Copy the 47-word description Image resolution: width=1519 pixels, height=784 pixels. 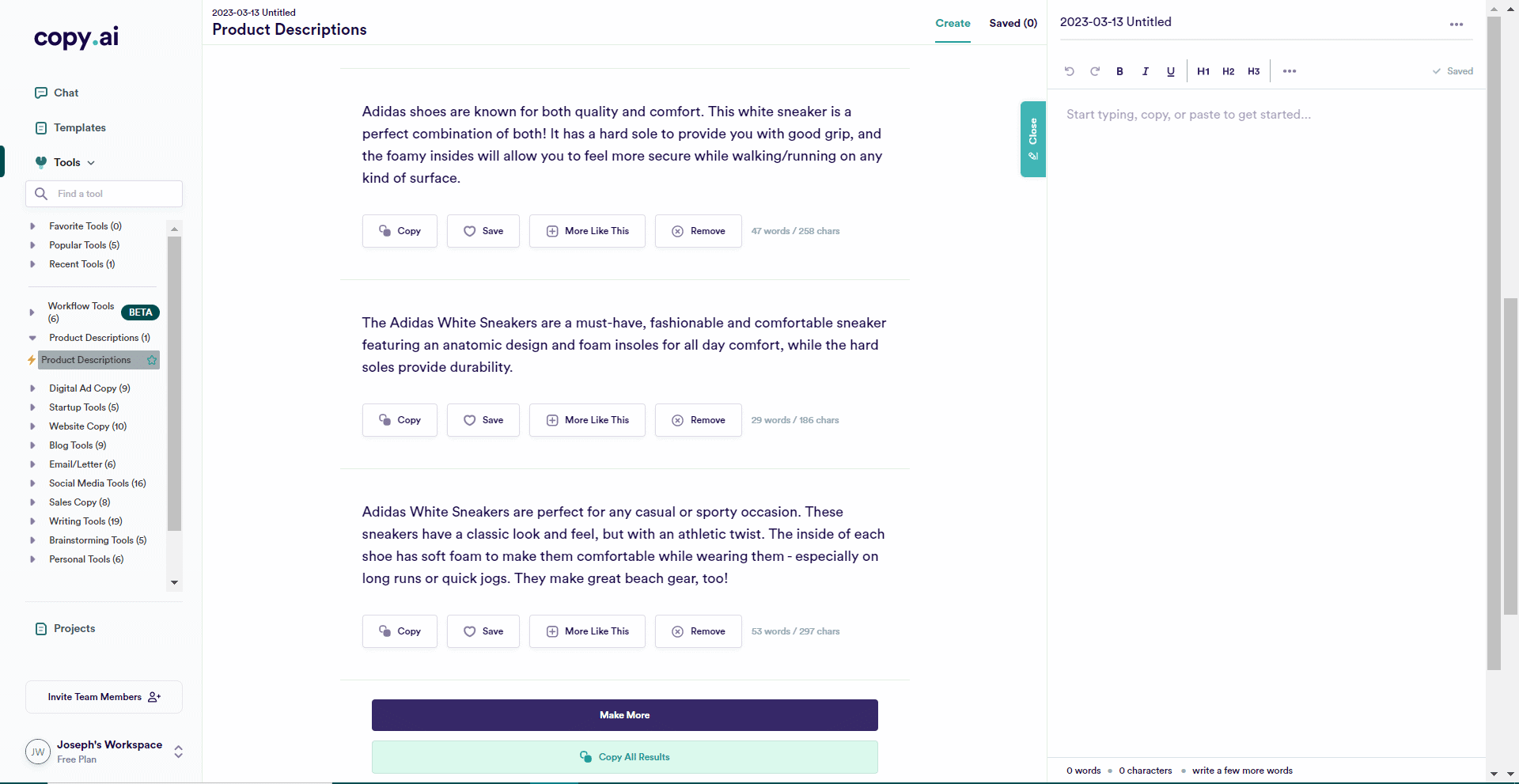point(400,231)
